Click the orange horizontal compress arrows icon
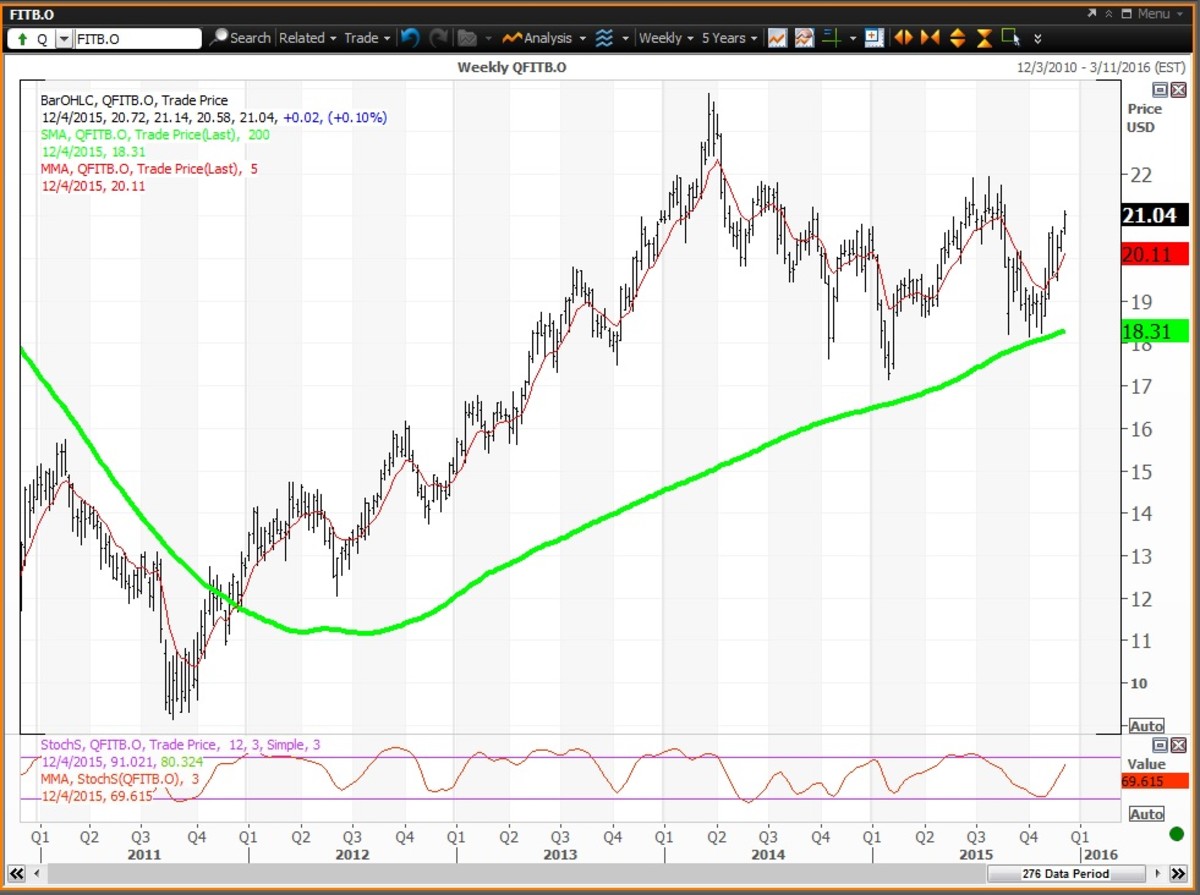 930,38
